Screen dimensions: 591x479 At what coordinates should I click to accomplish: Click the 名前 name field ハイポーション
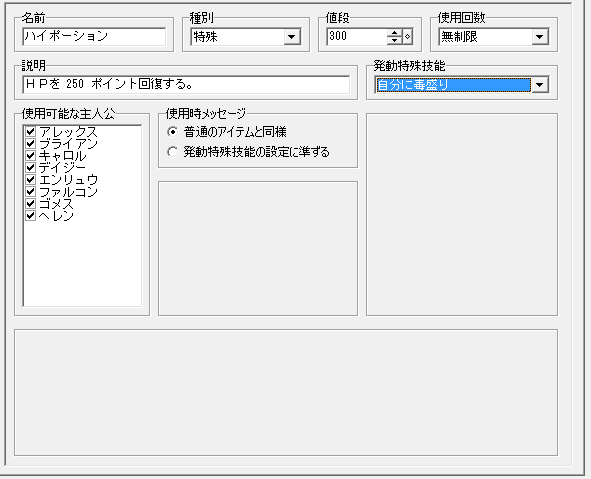(94, 37)
